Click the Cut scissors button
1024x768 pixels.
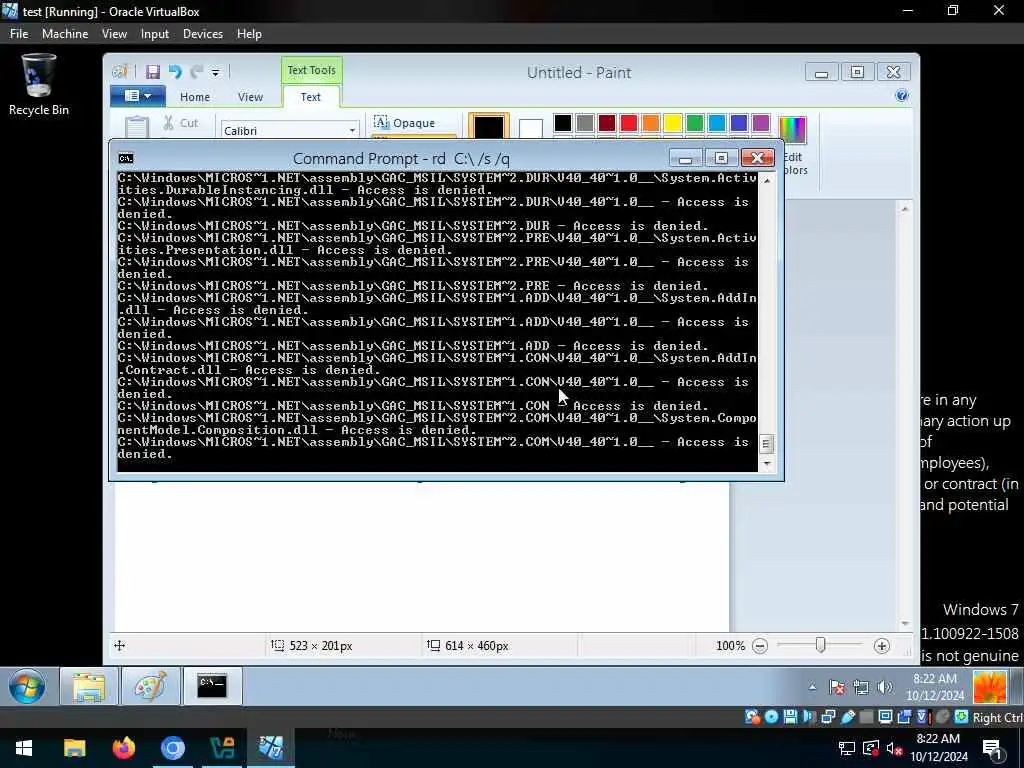click(x=180, y=123)
